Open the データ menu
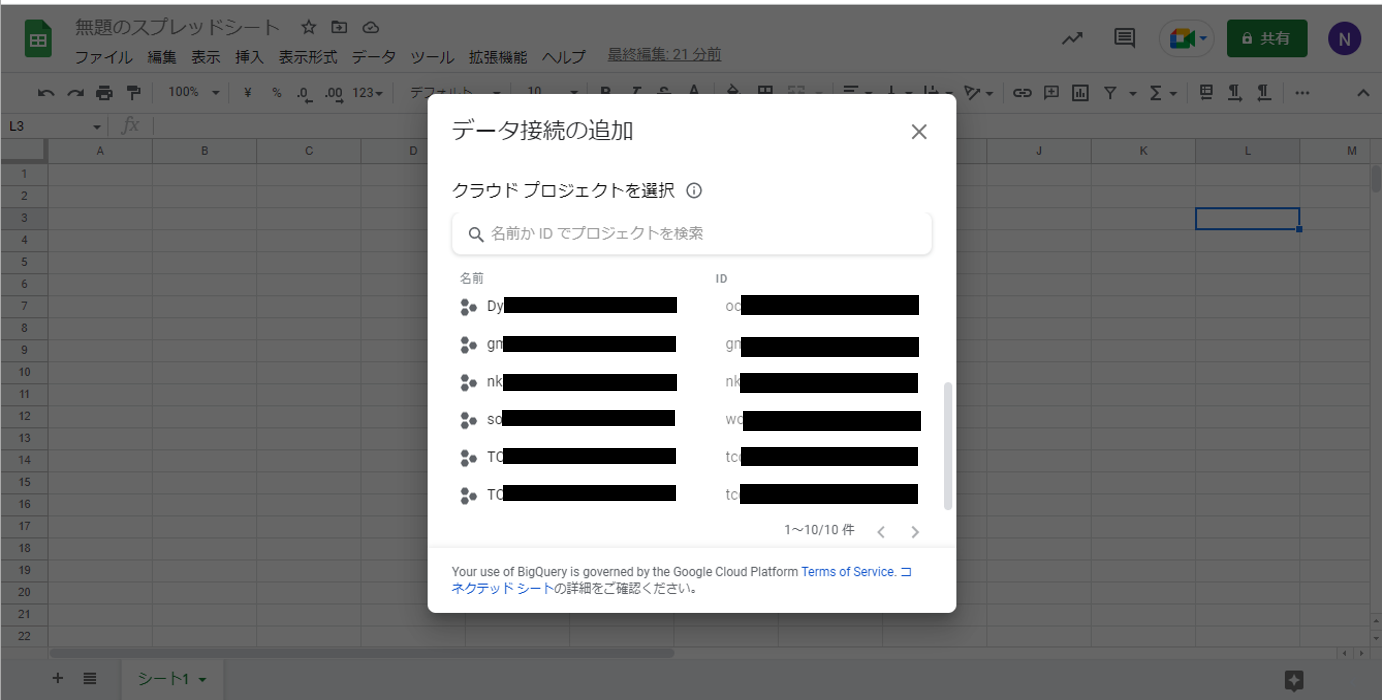This screenshot has width=1382, height=700. pos(373,57)
